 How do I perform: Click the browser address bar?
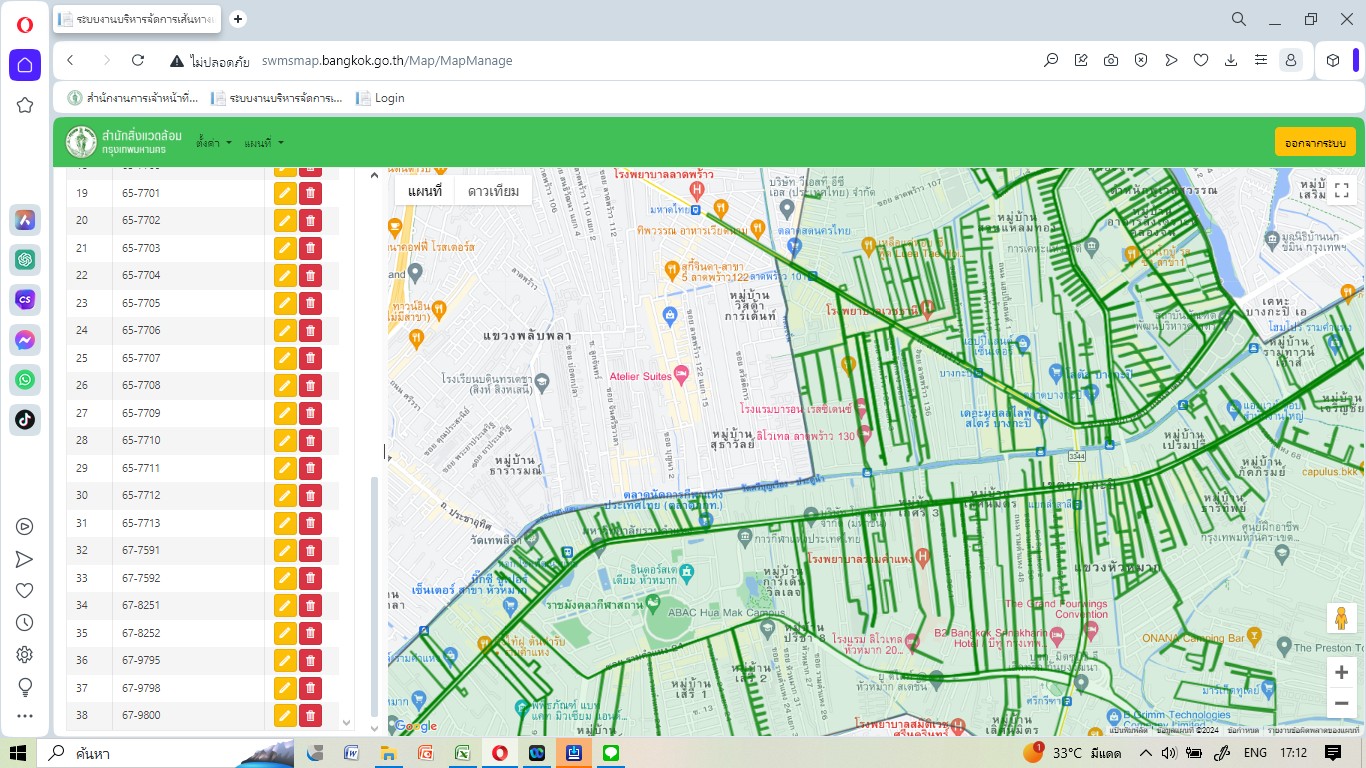[x=600, y=60]
